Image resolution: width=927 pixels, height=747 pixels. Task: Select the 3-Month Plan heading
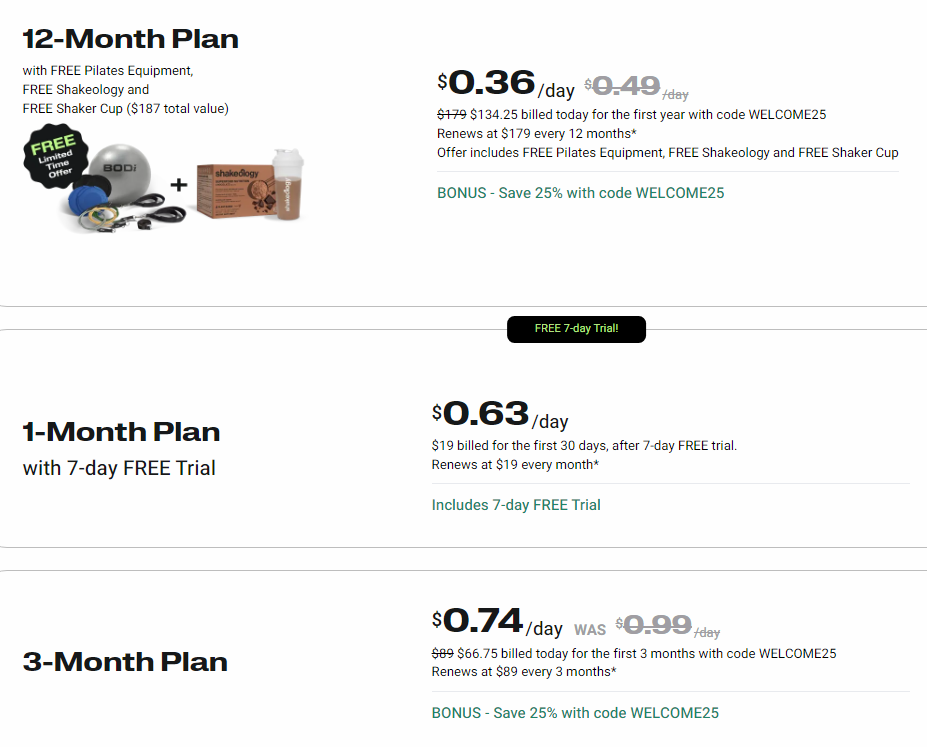coord(125,661)
